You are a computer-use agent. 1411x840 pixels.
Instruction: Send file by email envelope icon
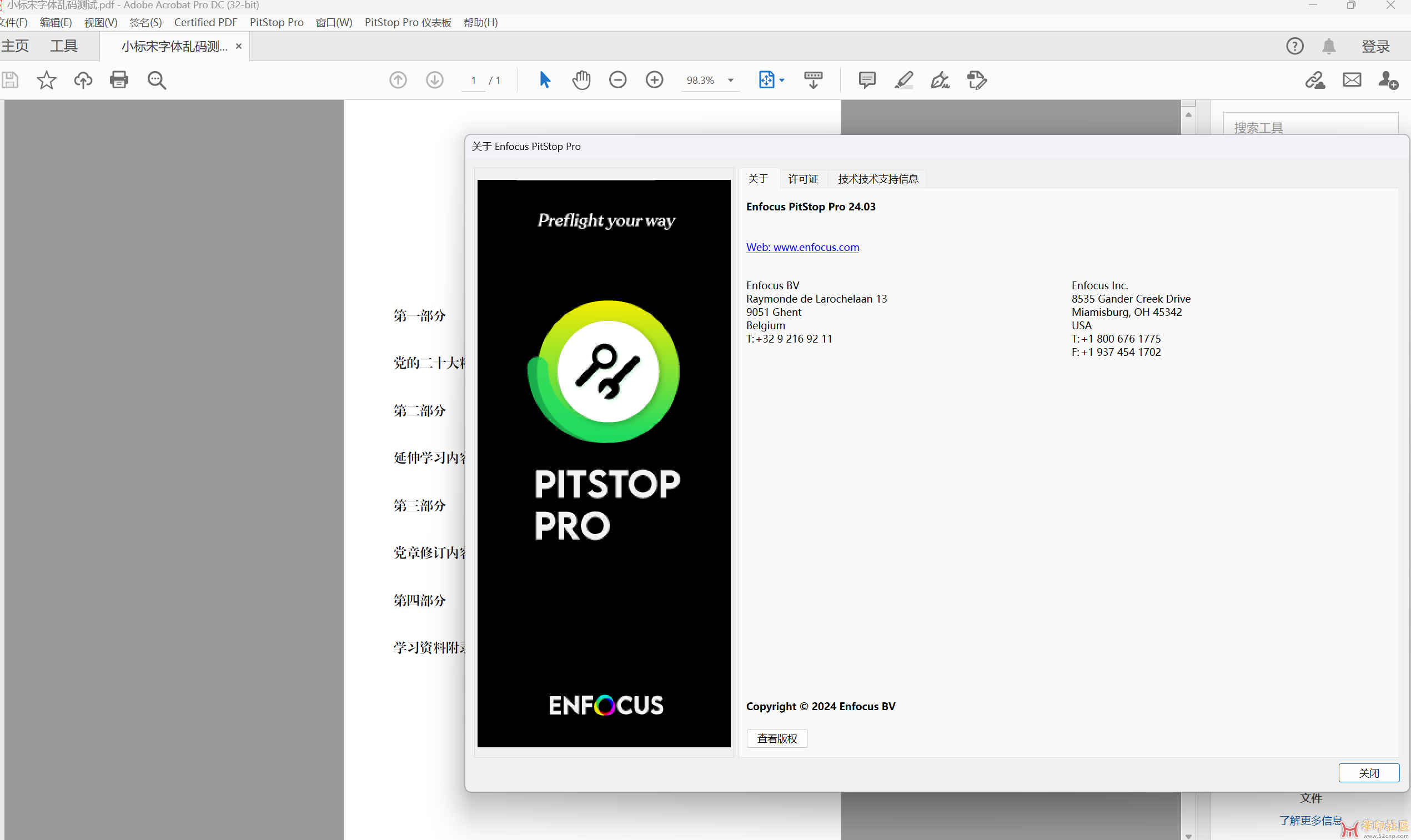[1352, 80]
